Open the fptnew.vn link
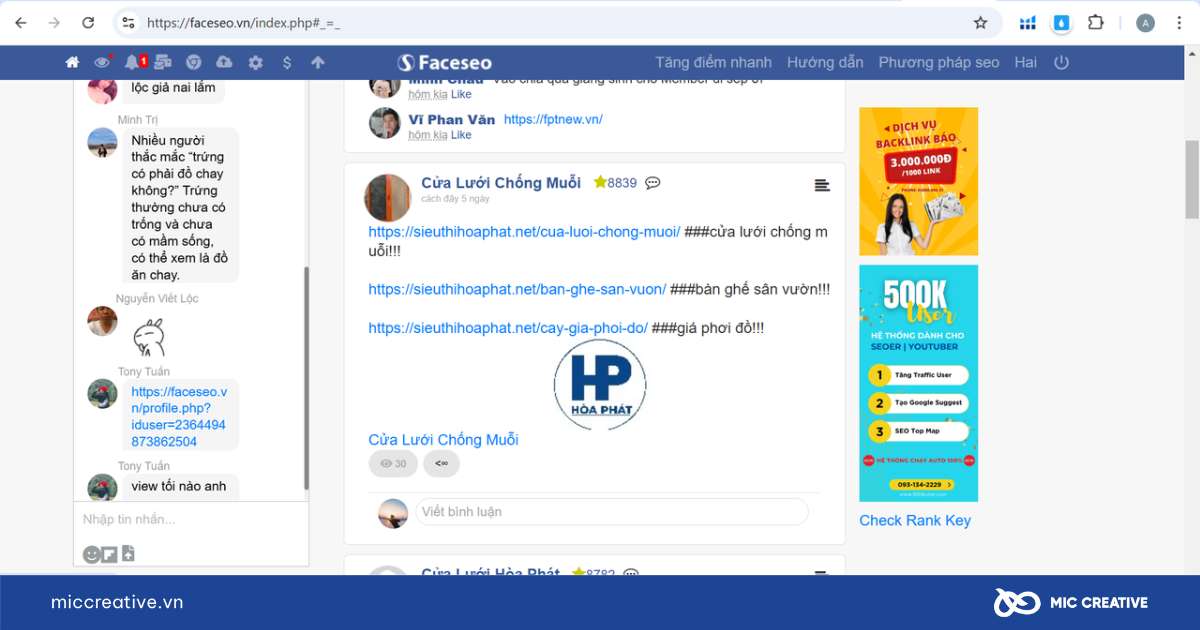 pyautogui.click(x=553, y=119)
